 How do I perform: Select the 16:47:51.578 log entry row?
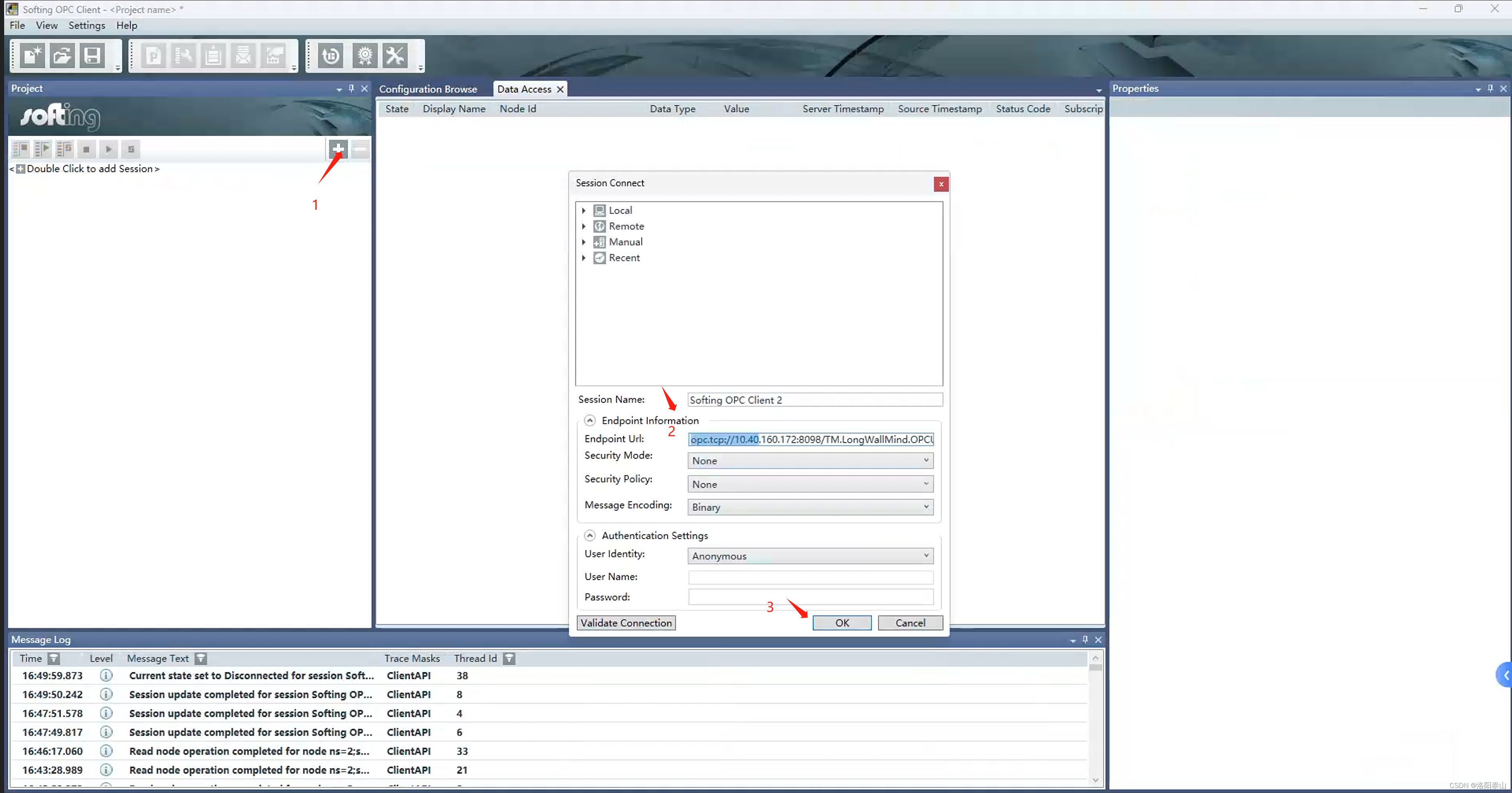pyautogui.click(x=549, y=713)
